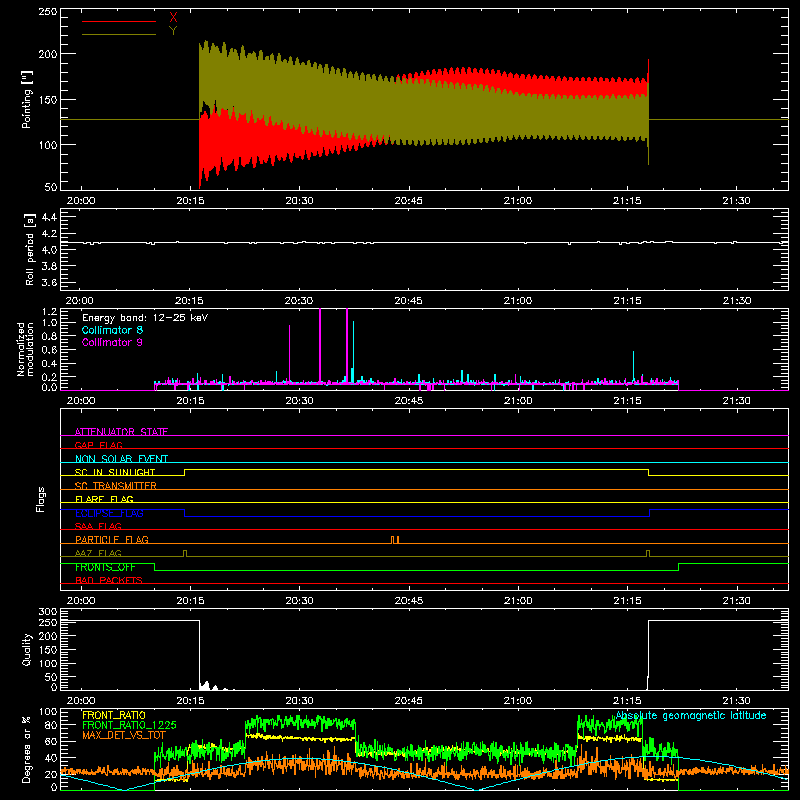
Task: Select the 'Energy band: 12-25 keV' label
Action: [x=145, y=318]
